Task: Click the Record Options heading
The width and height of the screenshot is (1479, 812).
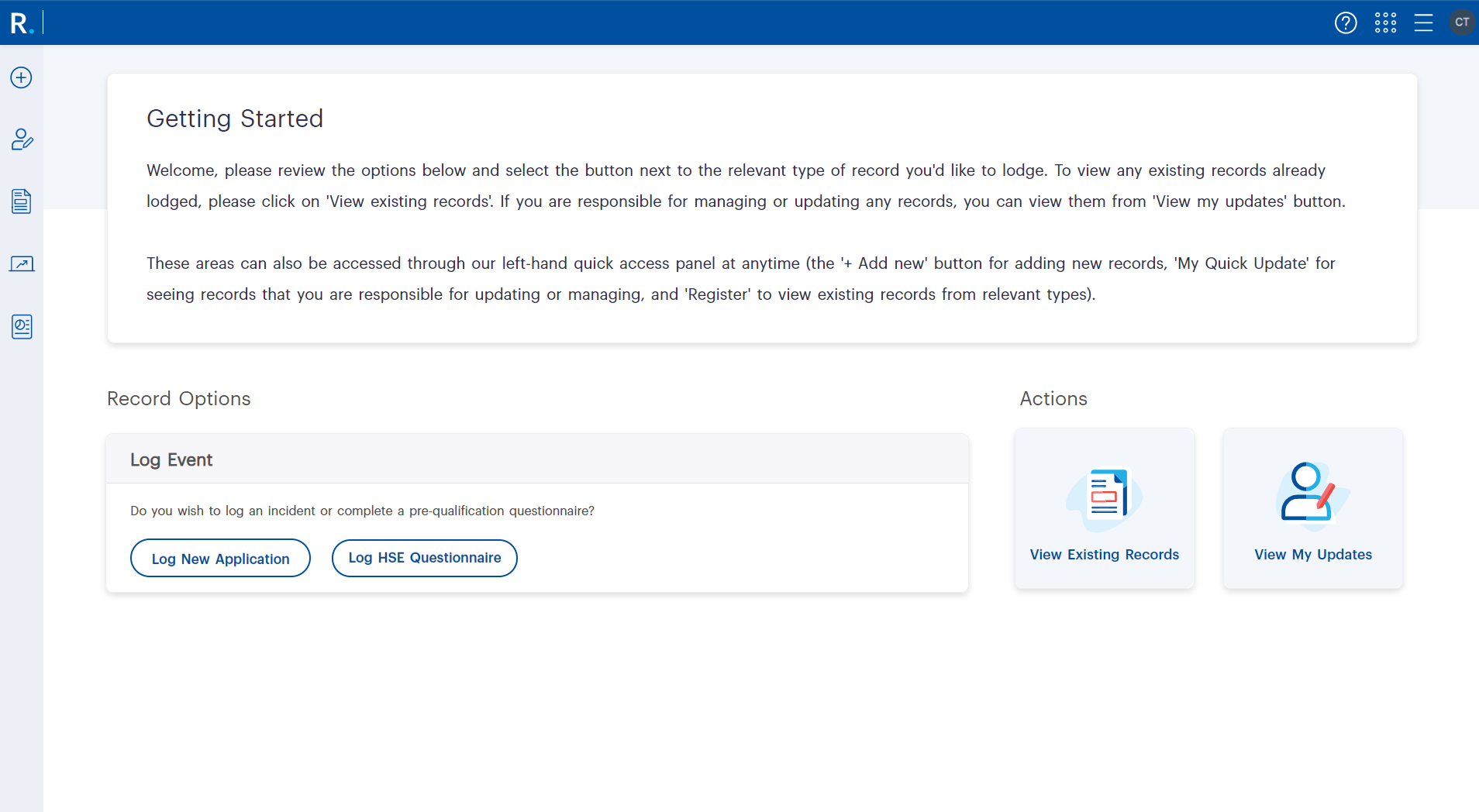Action: [x=179, y=398]
